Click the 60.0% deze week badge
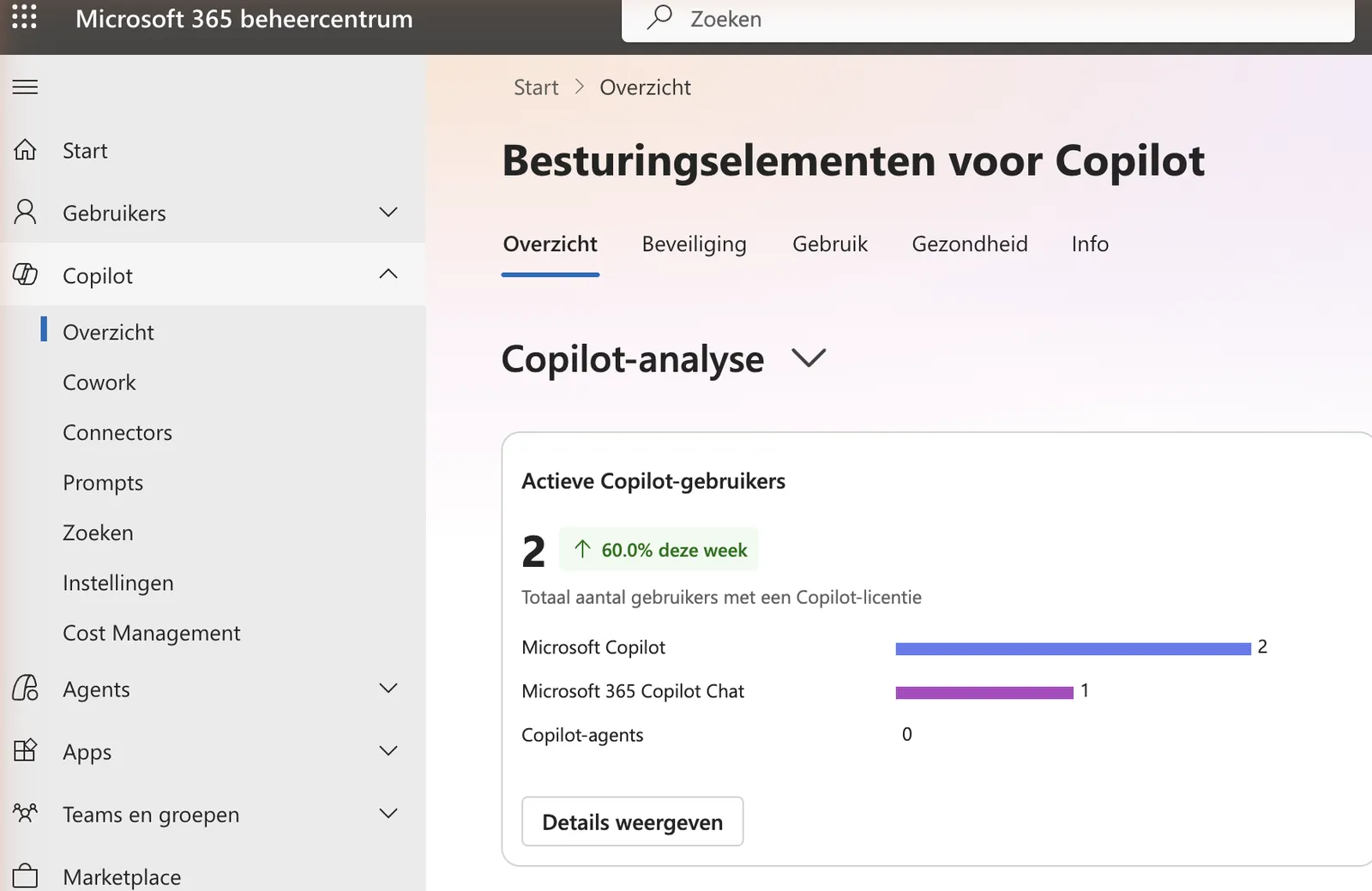 (x=659, y=549)
